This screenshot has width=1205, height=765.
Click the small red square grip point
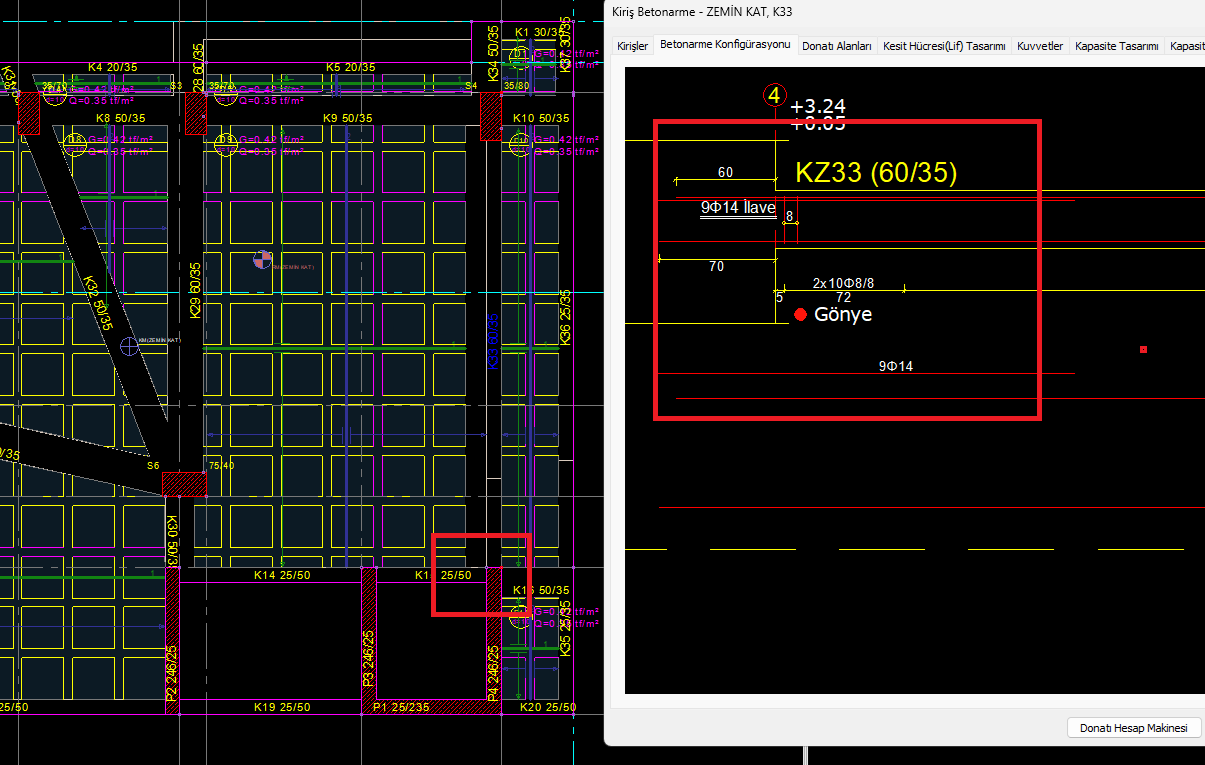pyautogui.click(x=1143, y=350)
